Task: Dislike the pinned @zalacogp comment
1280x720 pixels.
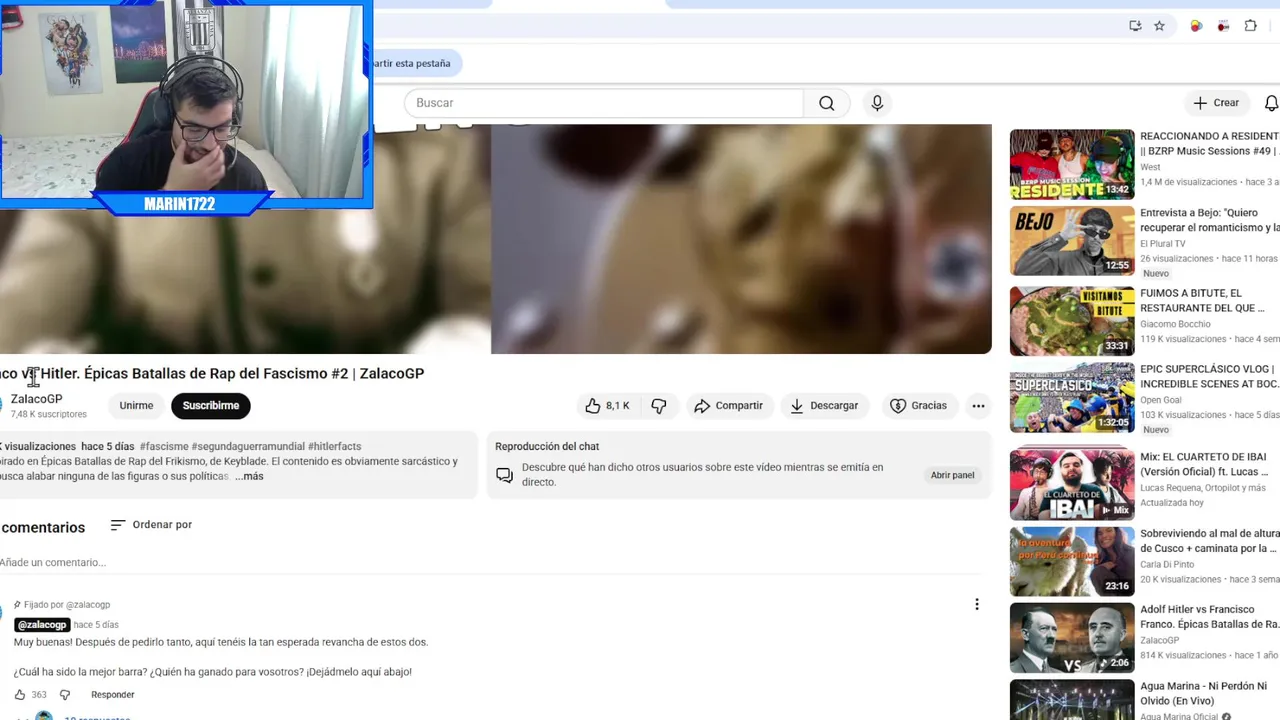Action: click(65, 695)
